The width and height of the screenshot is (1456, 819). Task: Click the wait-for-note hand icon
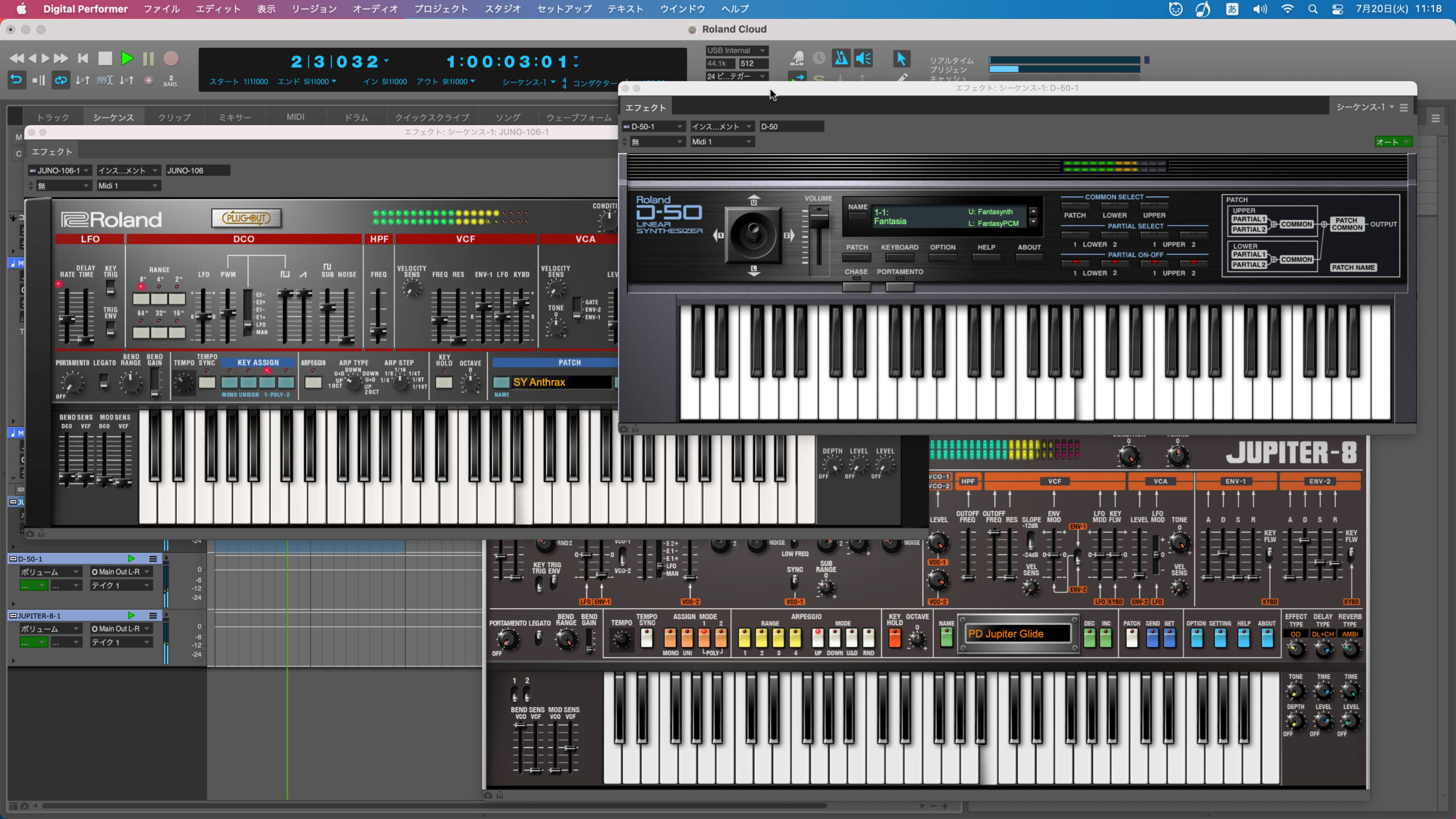point(797,58)
